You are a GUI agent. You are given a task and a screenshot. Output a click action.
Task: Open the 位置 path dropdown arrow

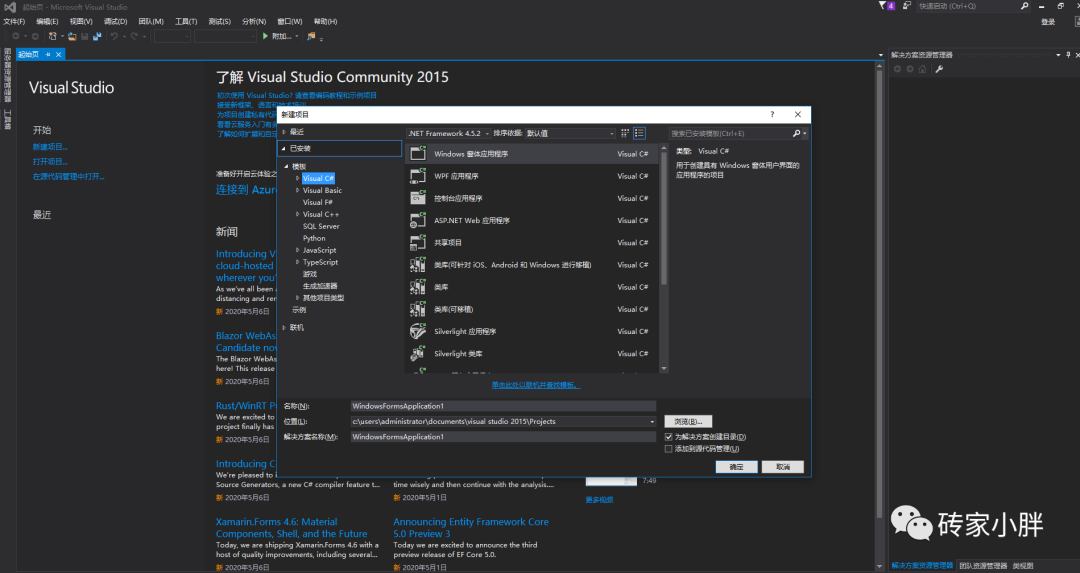click(x=652, y=421)
